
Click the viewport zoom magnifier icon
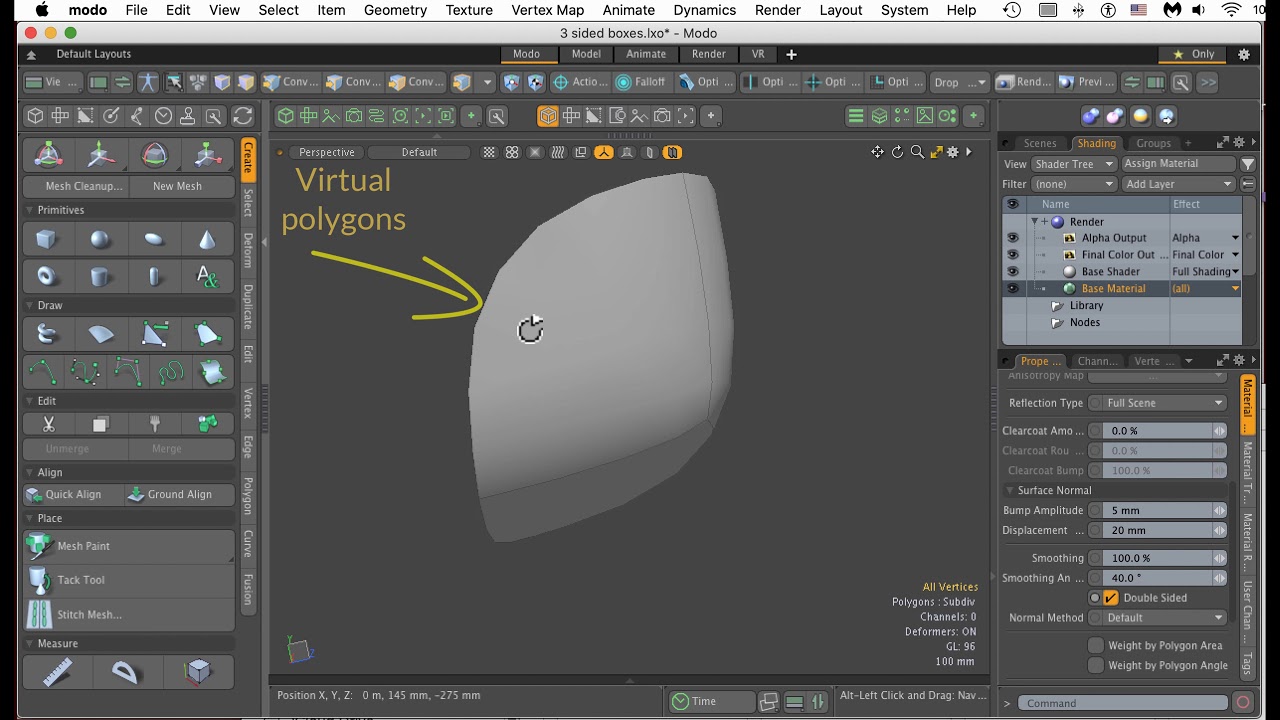click(917, 152)
